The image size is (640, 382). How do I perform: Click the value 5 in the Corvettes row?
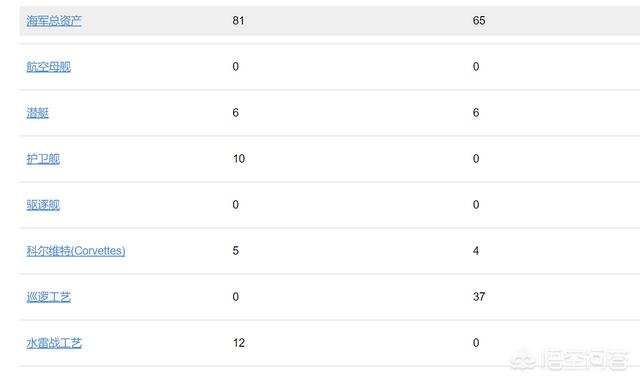(236, 251)
